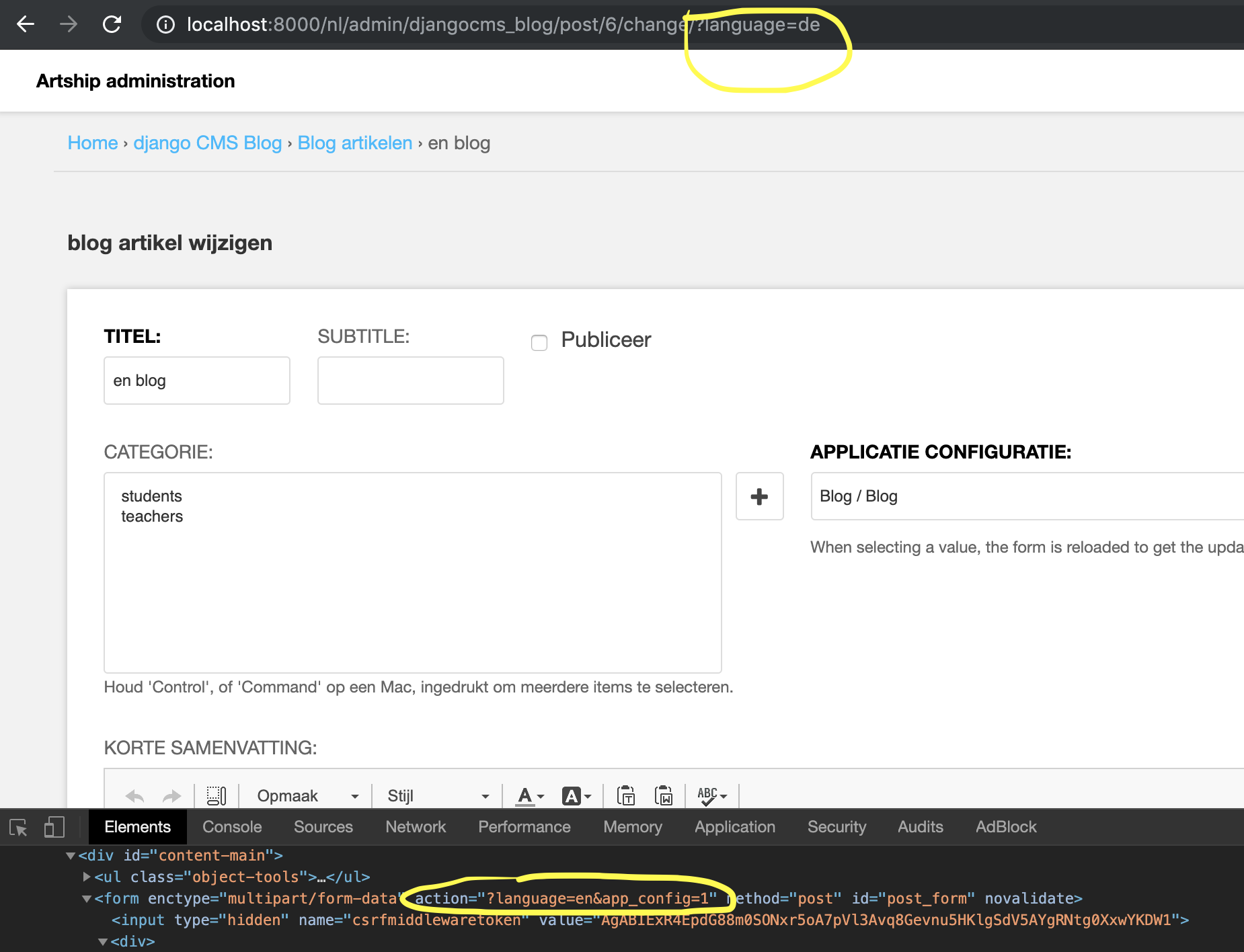Viewport: 1244px width, 952px height.
Task: Open the Applicatie configuratie dropdown 'Blog / Blog'
Action: pos(1027,496)
